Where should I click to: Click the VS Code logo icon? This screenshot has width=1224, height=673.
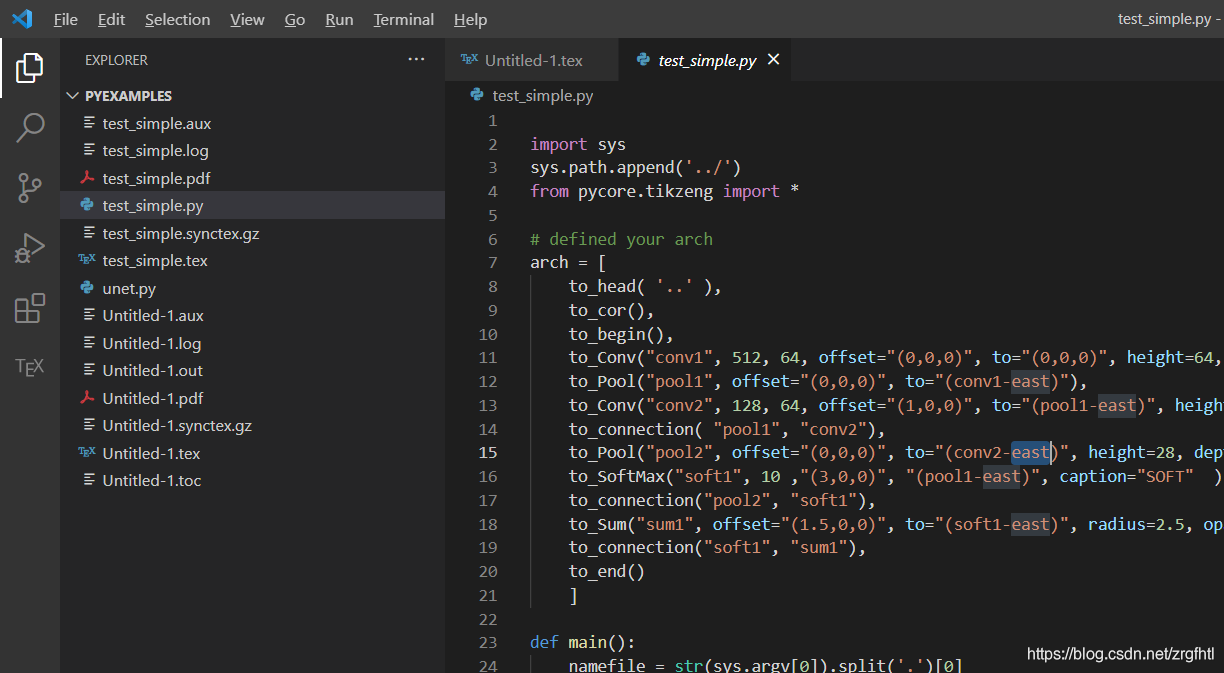tap(22, 19)
